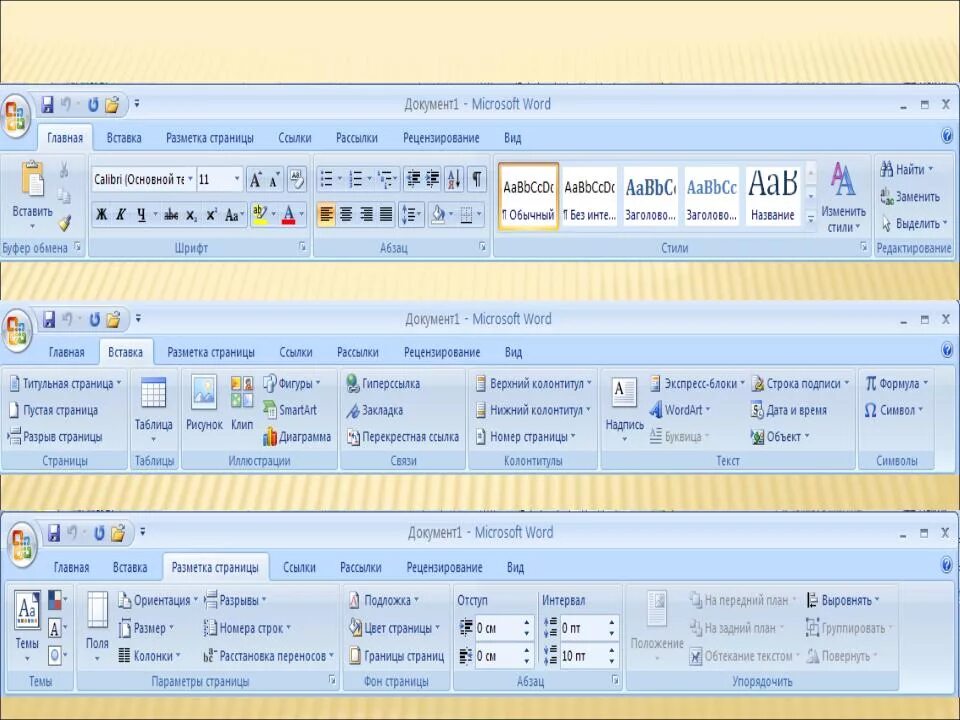Switch to Вставка tab in the bottom window
The width and height of the screenshot is (960, 720).
click(x=130, y=568)
